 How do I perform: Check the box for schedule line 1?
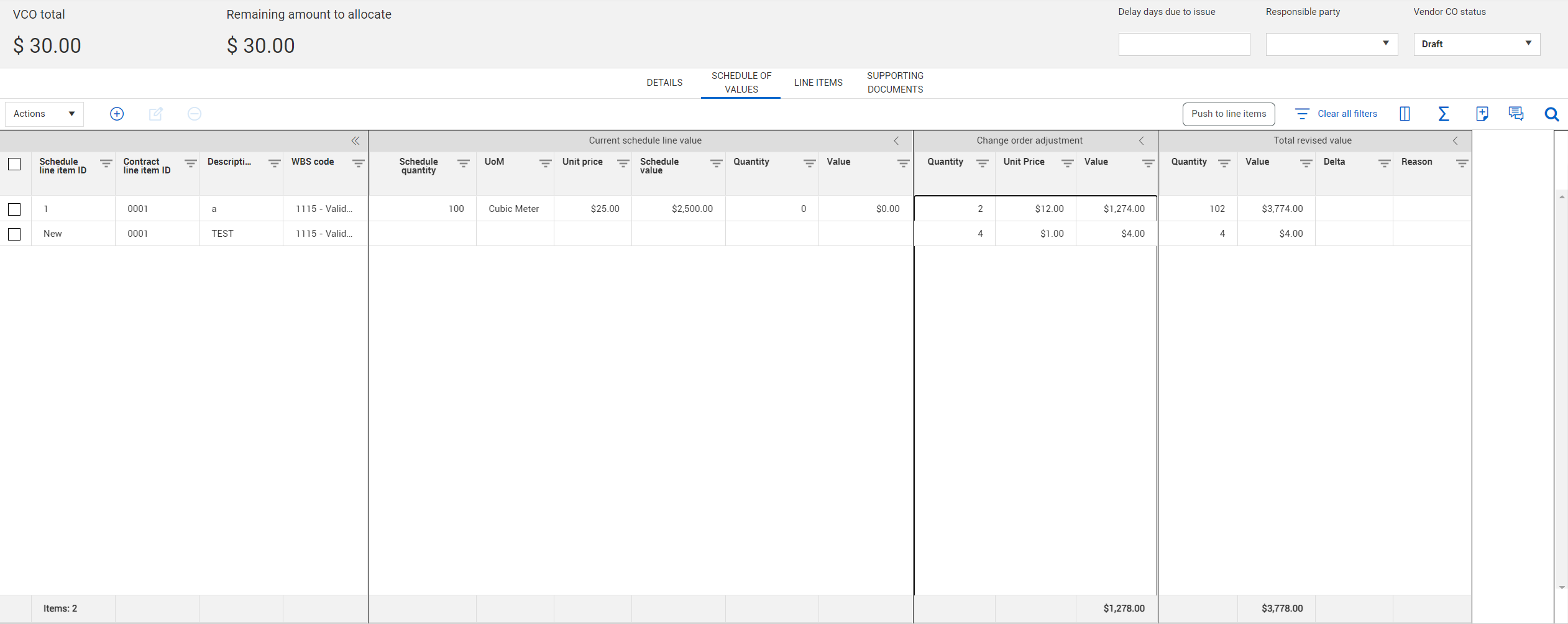14,209
